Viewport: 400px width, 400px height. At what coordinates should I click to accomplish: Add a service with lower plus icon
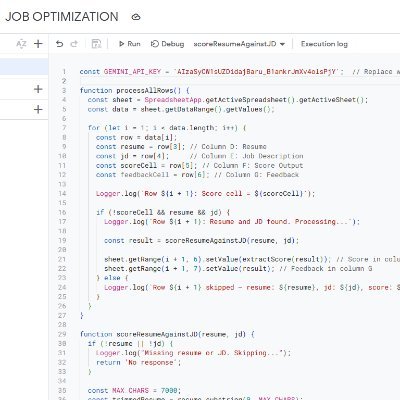point(38,109)
